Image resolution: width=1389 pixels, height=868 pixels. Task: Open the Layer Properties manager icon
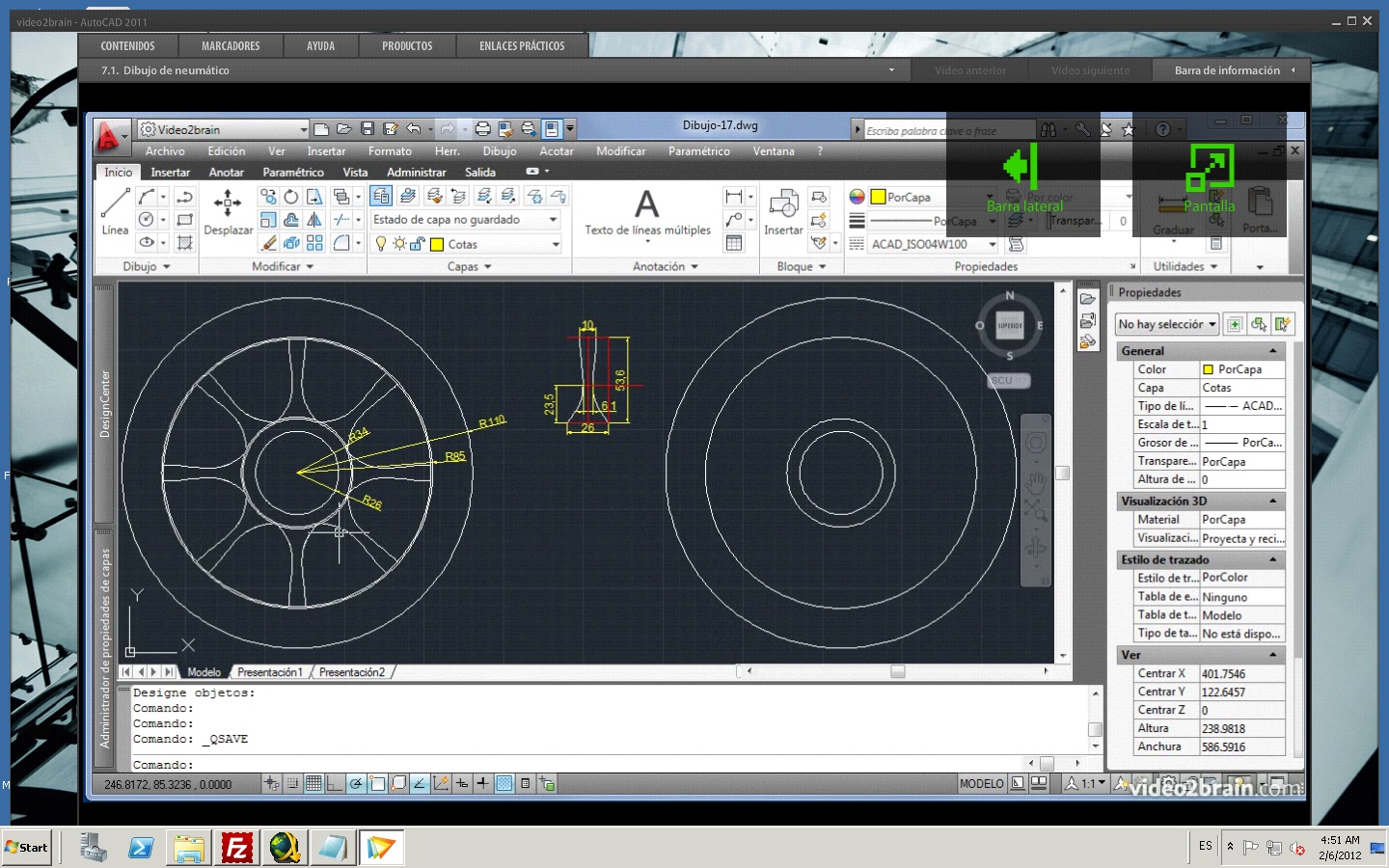381,196
